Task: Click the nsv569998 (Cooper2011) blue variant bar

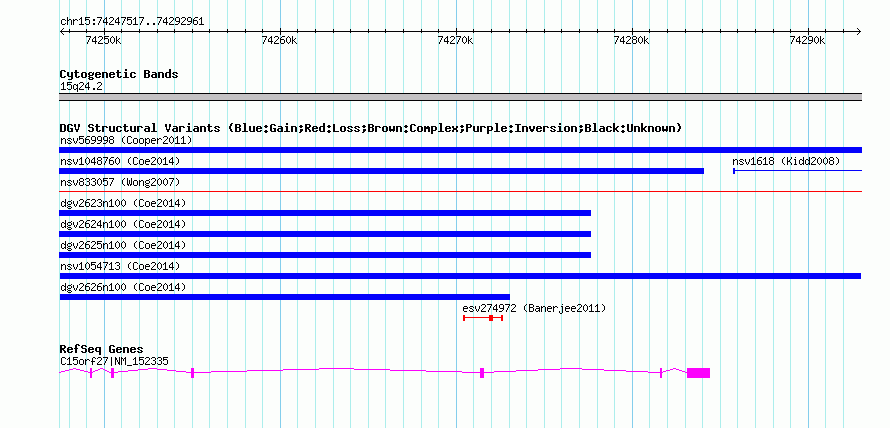Action: coord(460,150)
